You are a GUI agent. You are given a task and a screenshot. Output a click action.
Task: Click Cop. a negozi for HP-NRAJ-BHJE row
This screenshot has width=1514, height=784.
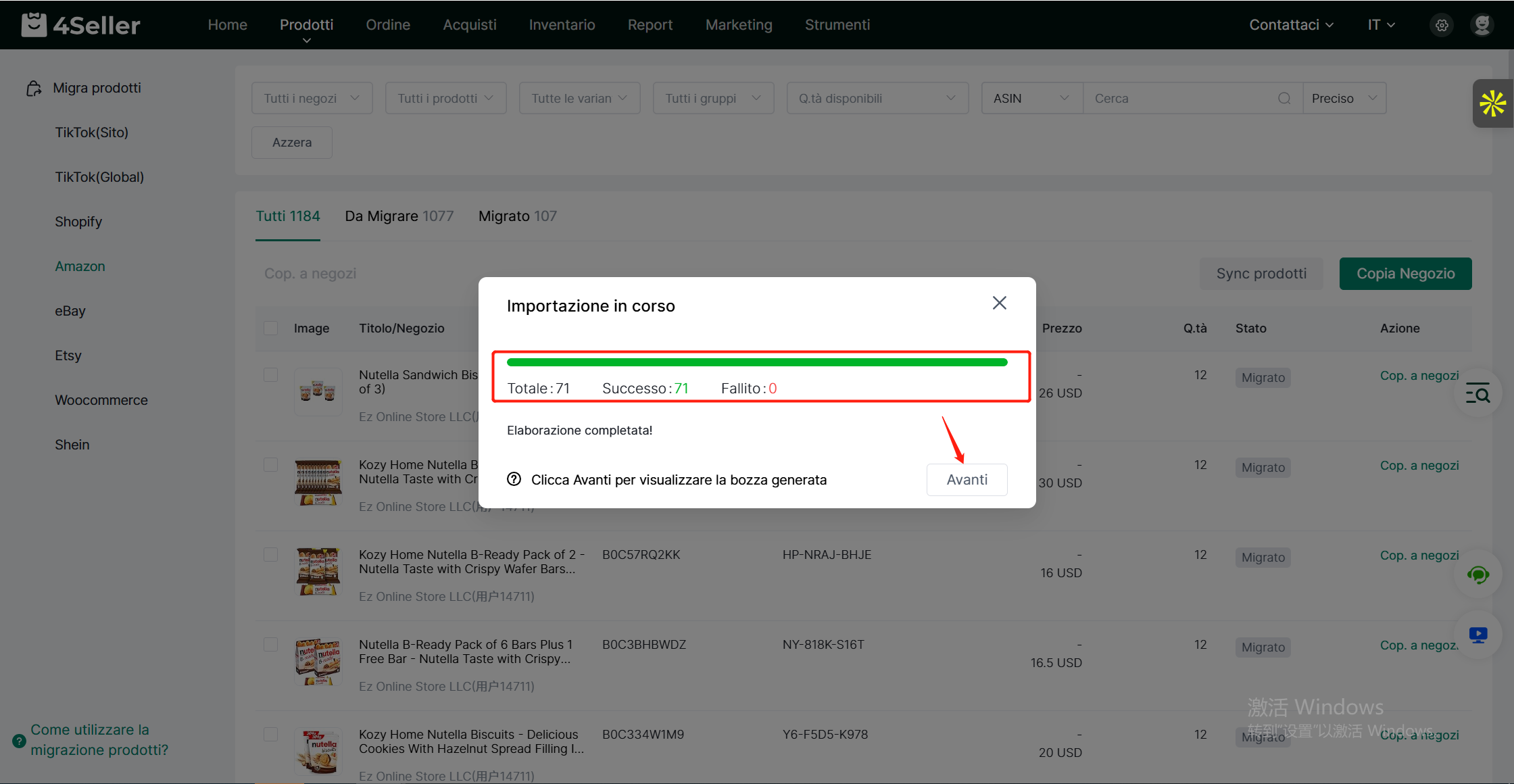[x=1419, y=556]
